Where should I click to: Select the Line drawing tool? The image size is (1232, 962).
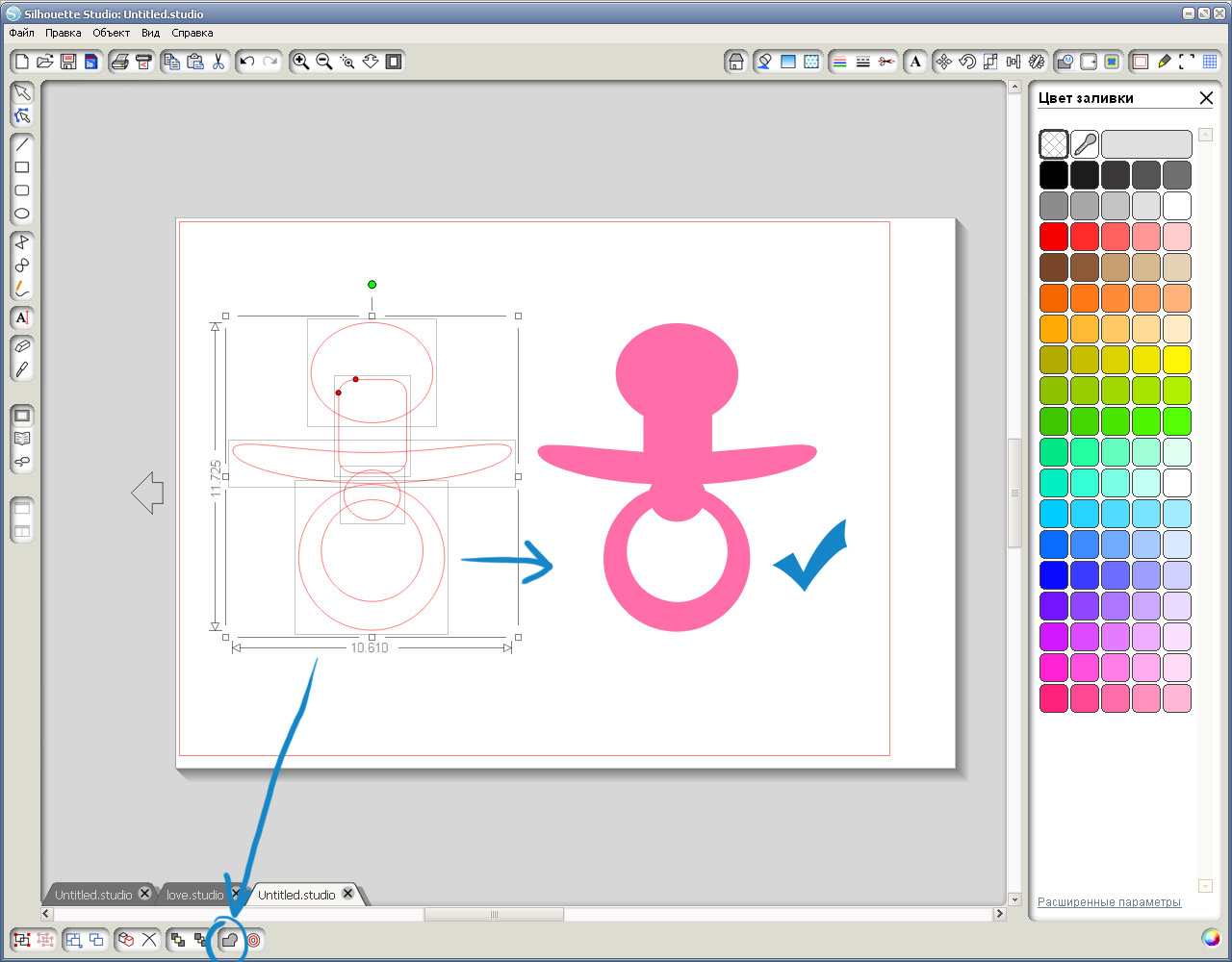click(22, 145)
